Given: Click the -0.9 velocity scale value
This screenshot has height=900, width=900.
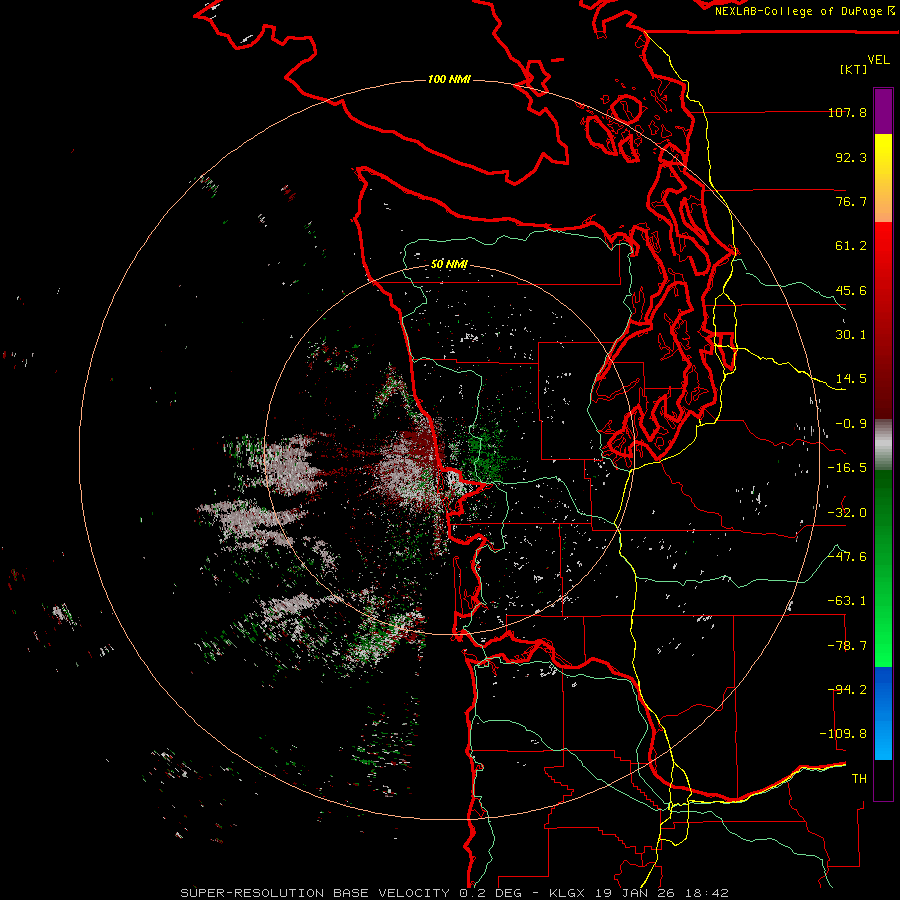Looking at the screenshot, I should pos(851,424).
